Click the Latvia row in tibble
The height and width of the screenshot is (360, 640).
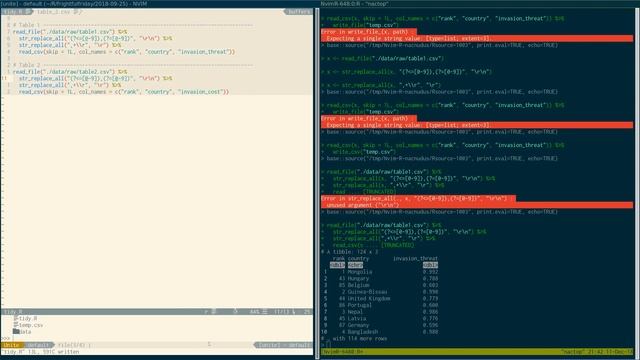[380, 318]
